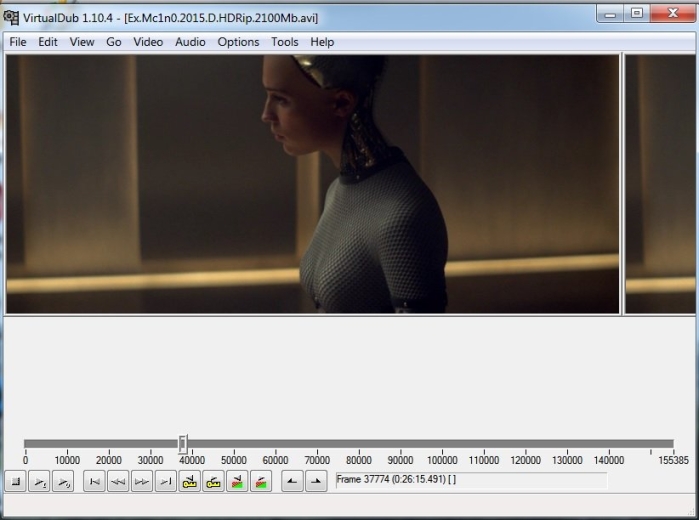
Task: Open the View menu
Action: (x=82, y=42)
